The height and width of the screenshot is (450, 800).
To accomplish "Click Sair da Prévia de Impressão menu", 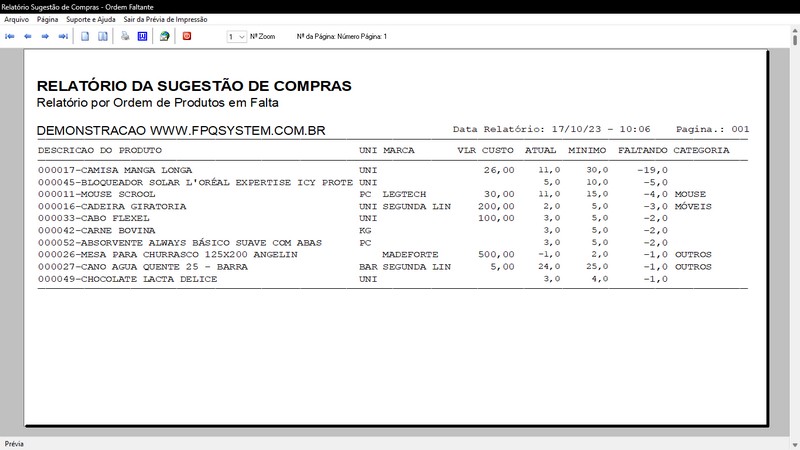I will [165, 19].
